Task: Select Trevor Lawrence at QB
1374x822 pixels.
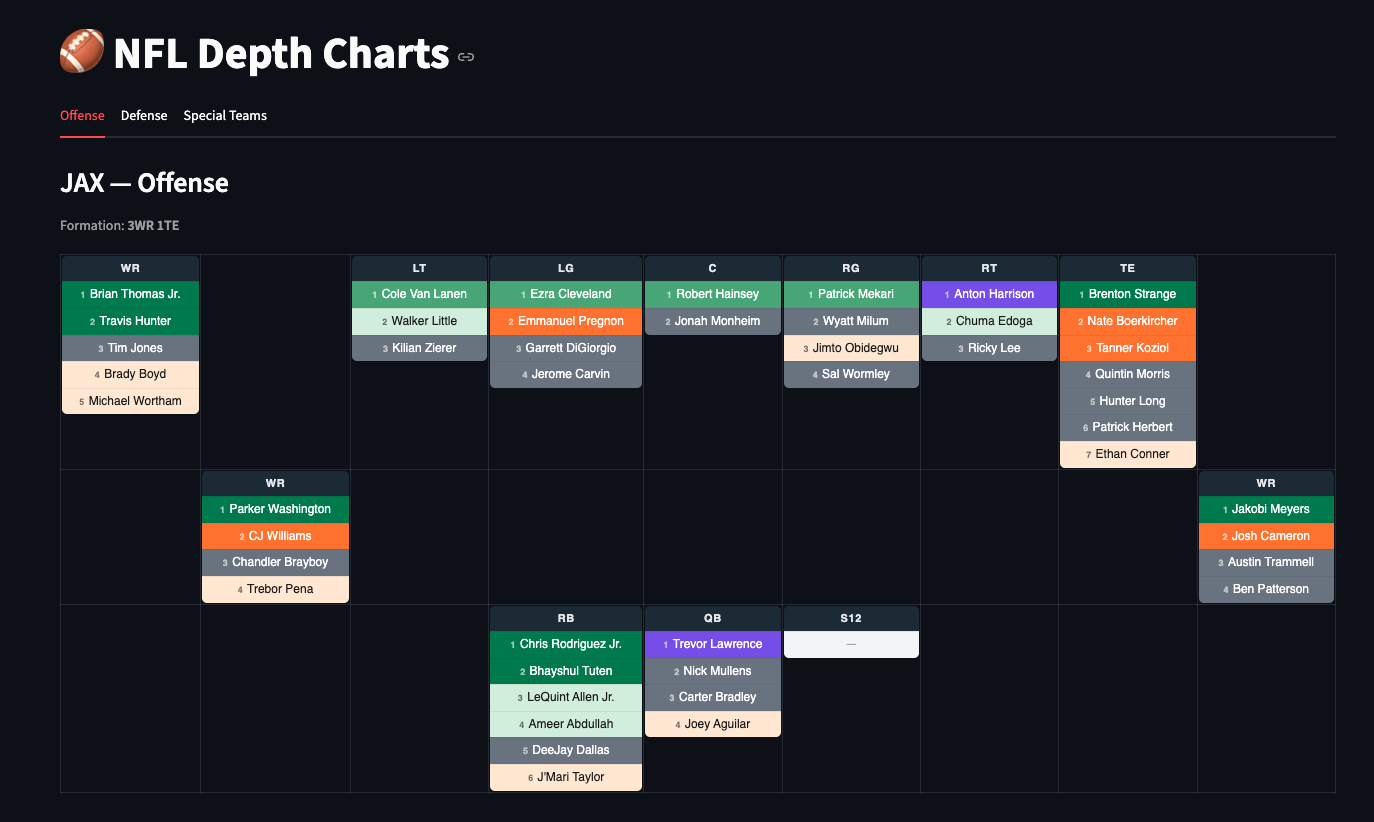Action: [x=713, y=644]
